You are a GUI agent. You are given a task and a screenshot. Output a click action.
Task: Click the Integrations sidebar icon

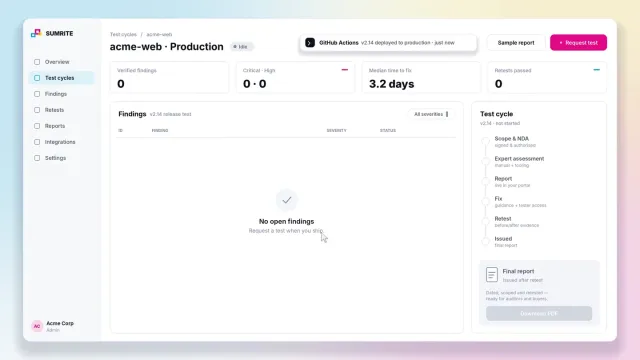pyautogui.click(x=37, y=142)
